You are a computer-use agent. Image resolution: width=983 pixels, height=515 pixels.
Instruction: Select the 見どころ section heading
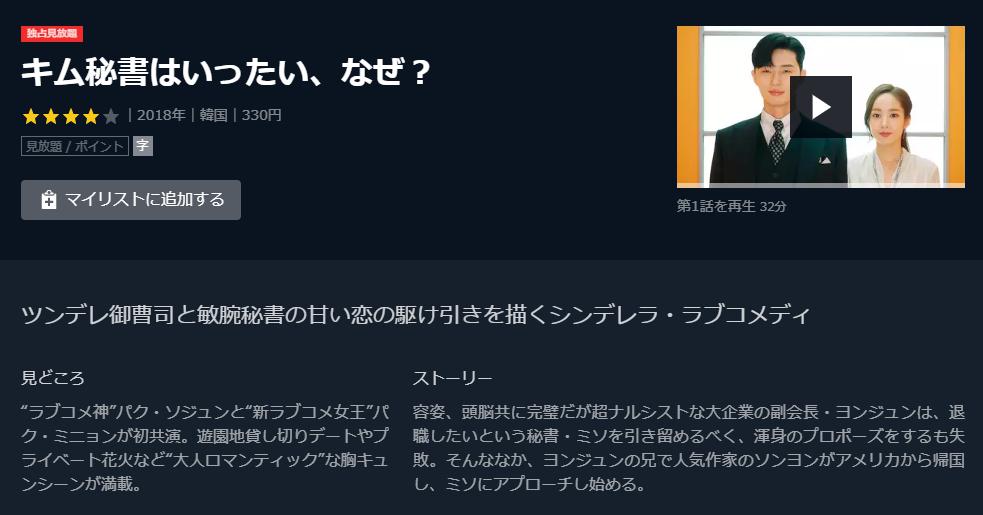click(x=53, y=378)
